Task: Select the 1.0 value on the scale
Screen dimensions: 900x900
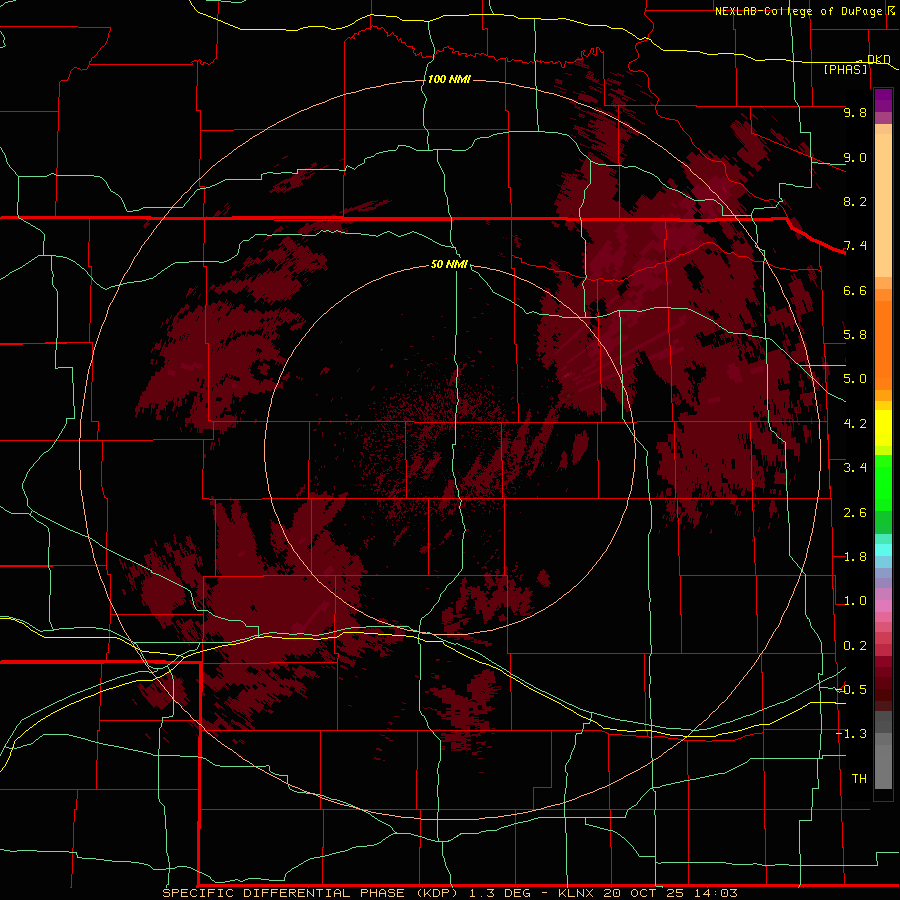Action: tap(855, 601)
